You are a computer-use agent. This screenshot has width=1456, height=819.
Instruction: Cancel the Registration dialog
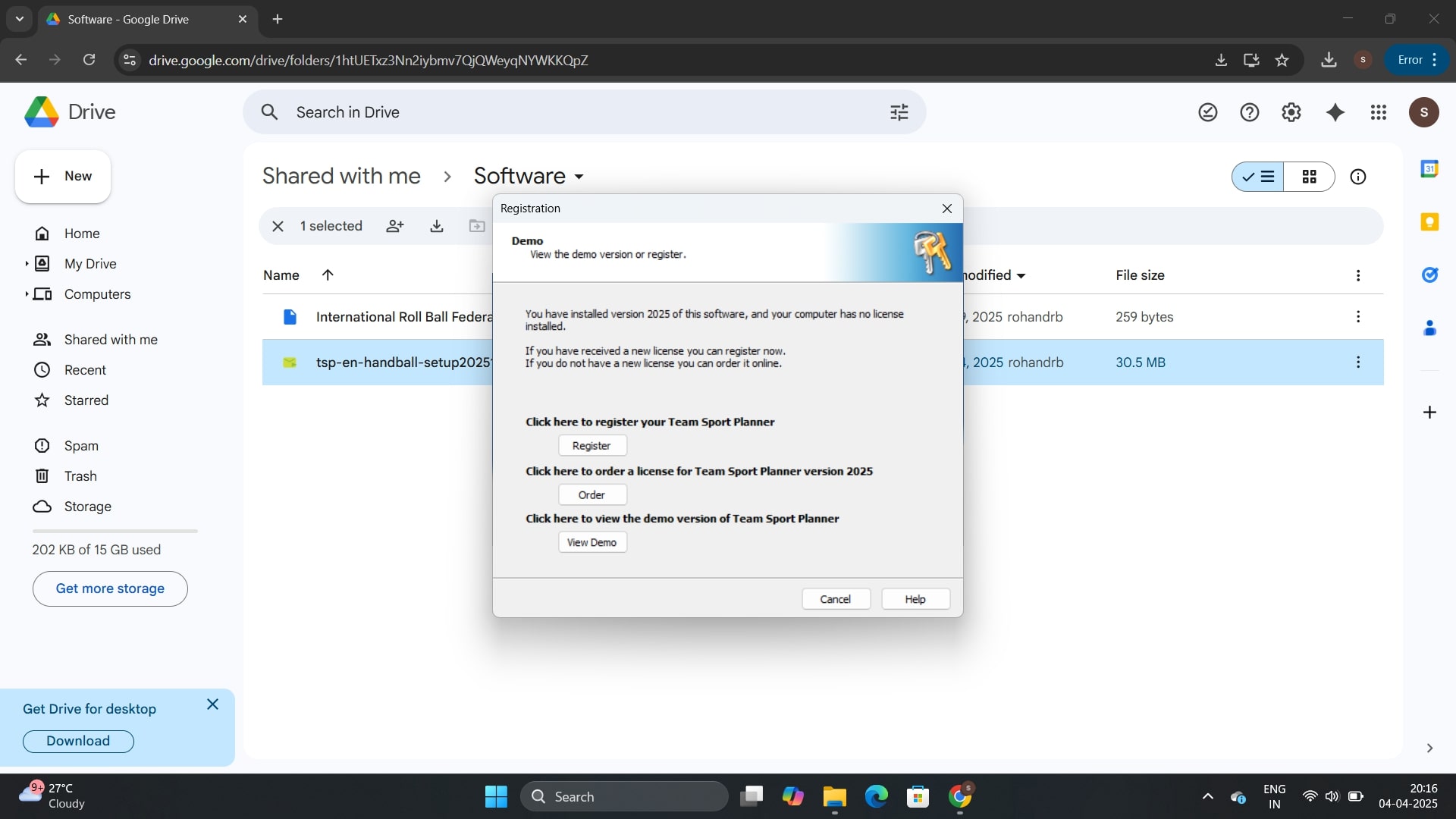pyautogui.click(x=836, y=599)
